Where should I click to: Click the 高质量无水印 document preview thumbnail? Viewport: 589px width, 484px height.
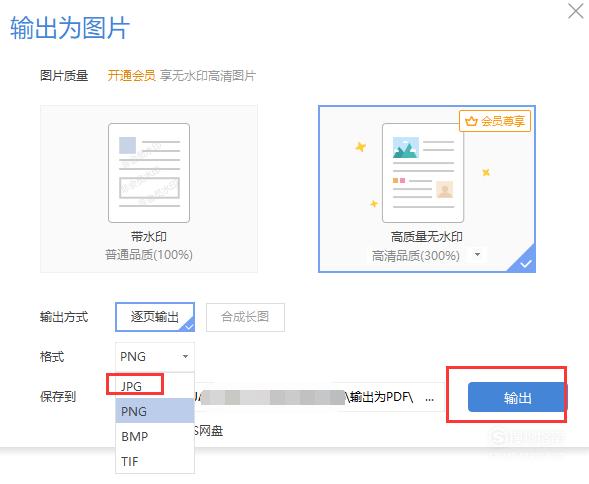click(423, 172)
